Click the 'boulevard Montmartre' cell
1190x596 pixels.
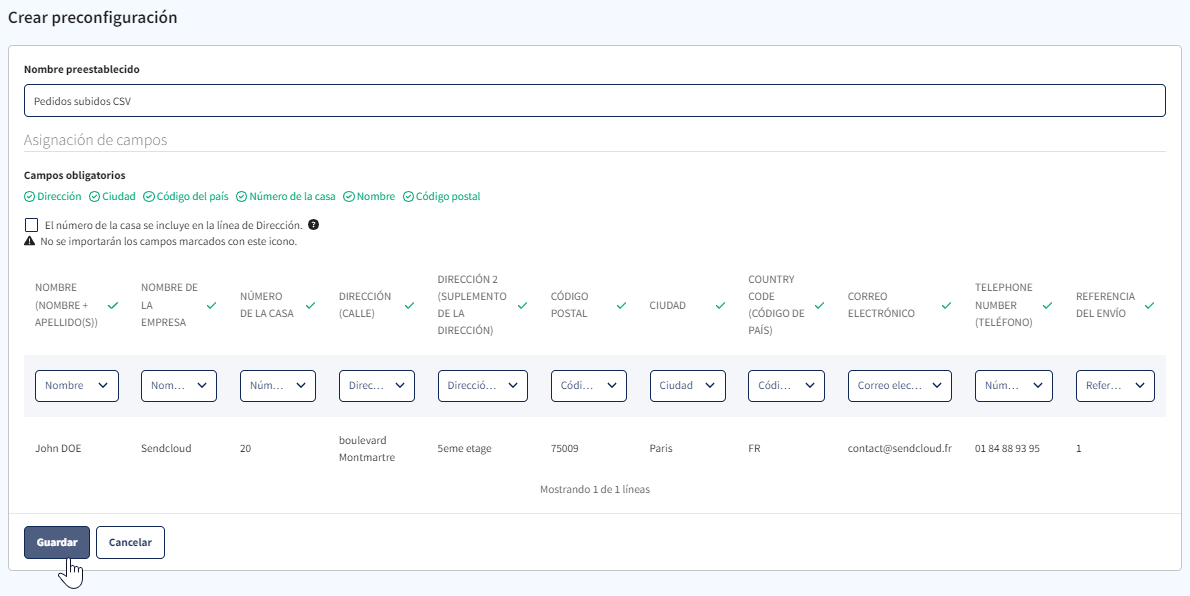click(x=367, y=449)
